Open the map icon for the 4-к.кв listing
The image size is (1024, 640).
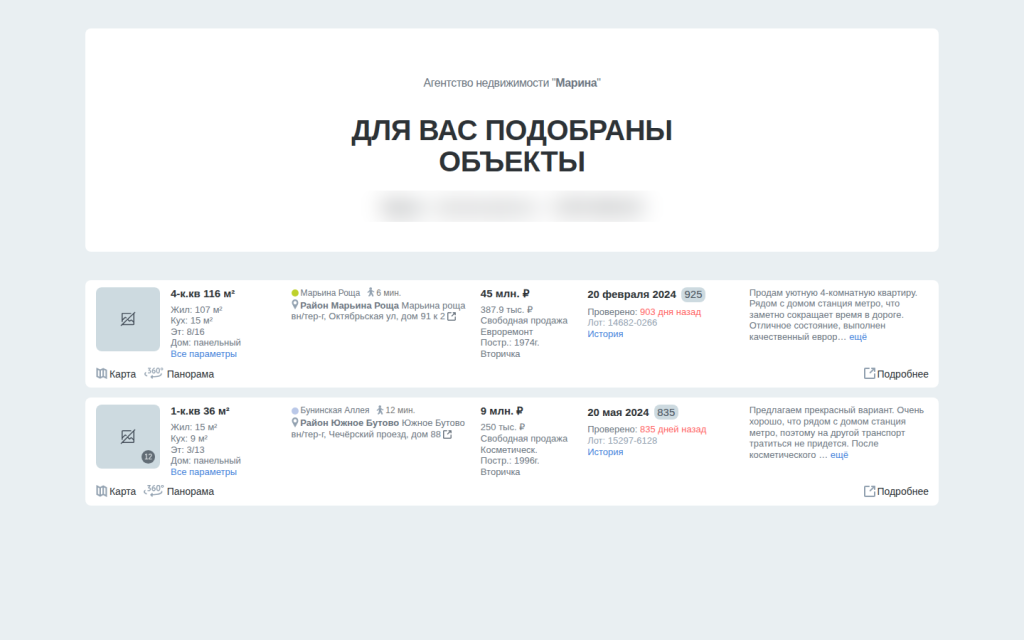pos(101,374)
